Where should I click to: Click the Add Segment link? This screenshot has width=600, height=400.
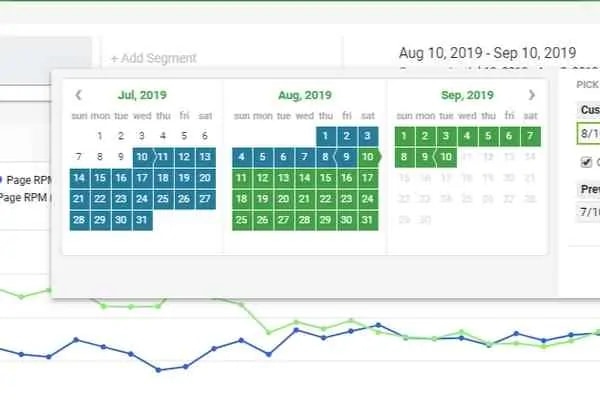(x=153, y=58)
